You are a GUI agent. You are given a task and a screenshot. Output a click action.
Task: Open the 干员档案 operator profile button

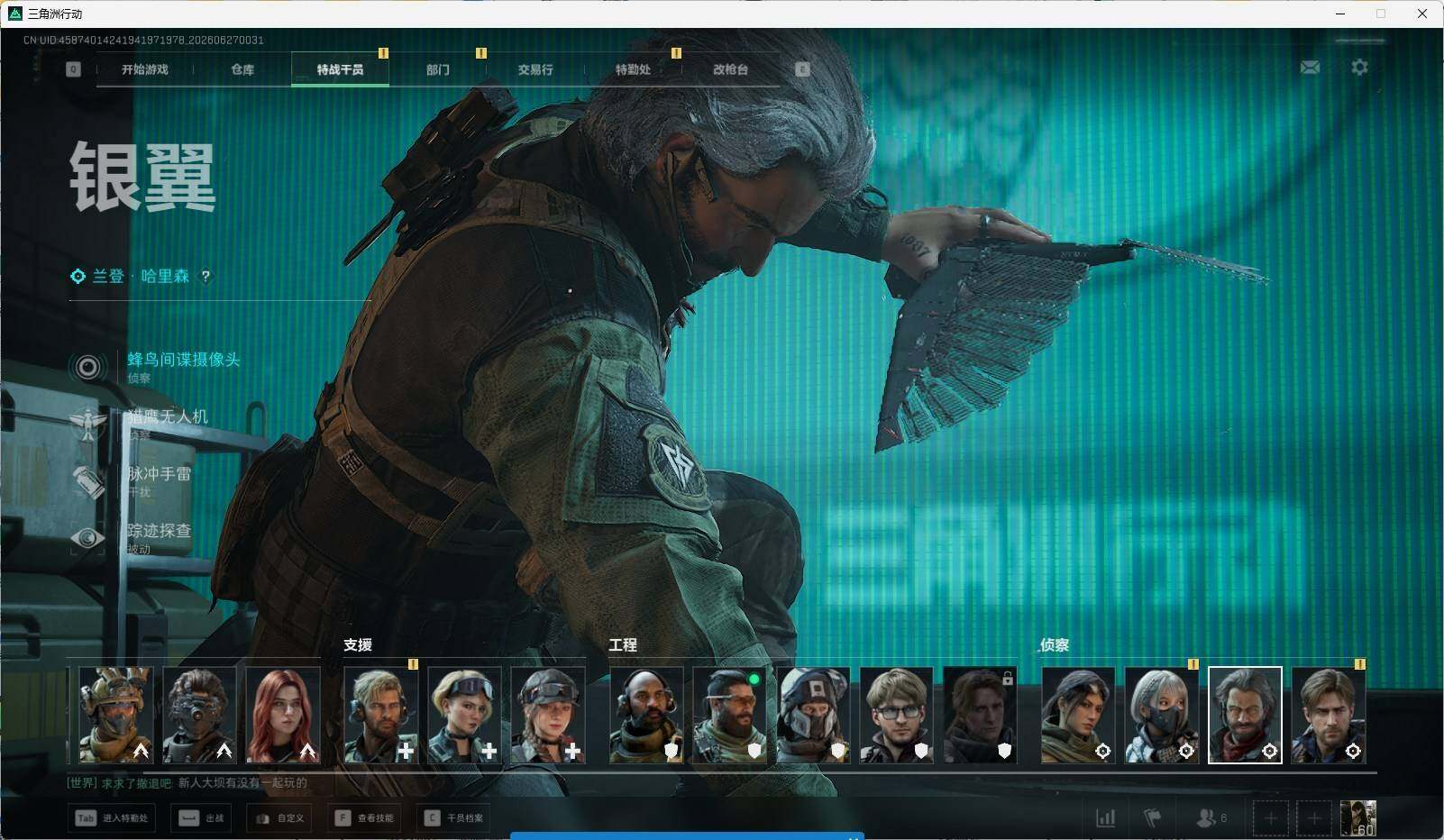tap(454, 818)
